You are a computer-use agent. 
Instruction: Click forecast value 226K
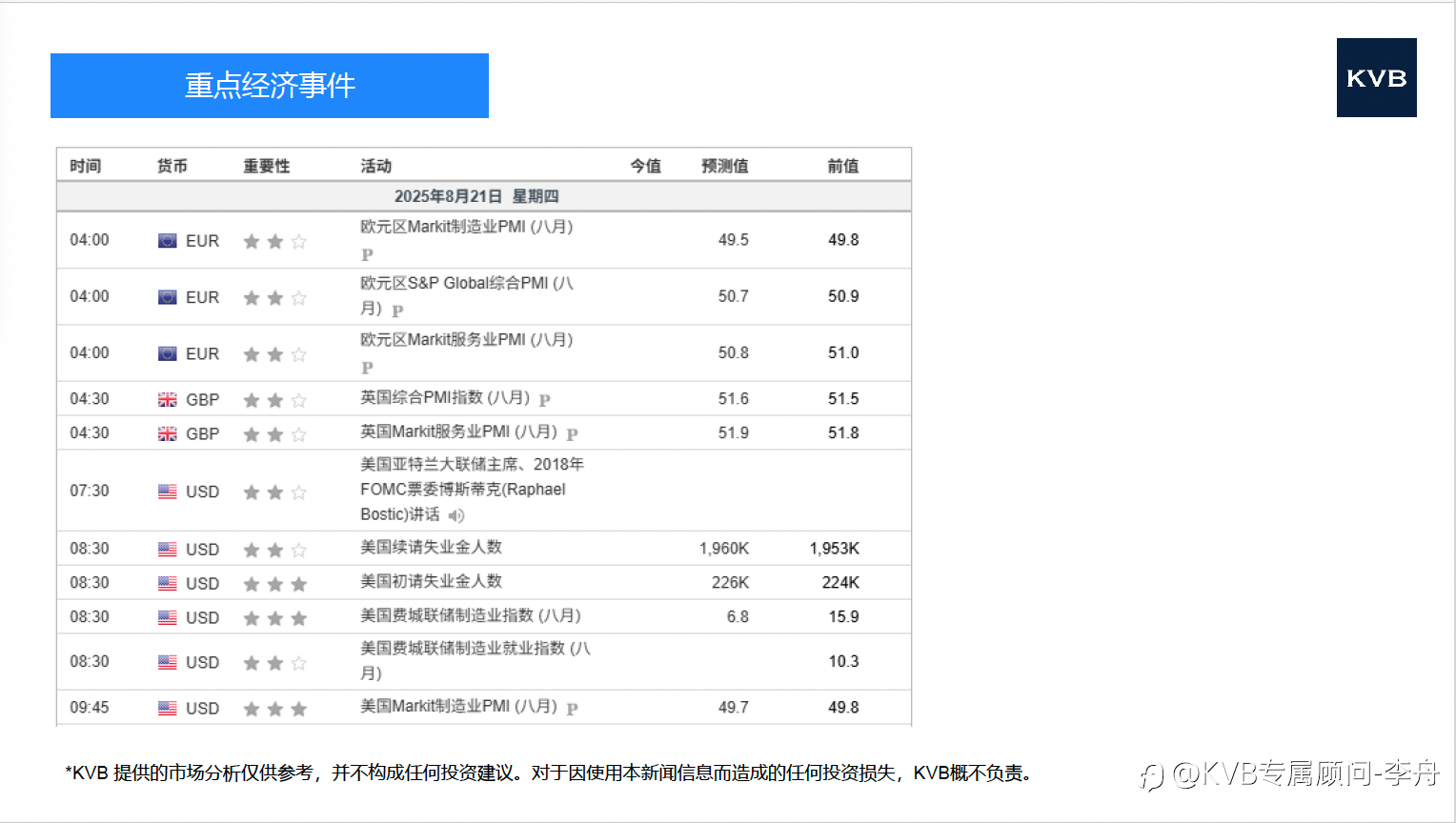point(731,583)
